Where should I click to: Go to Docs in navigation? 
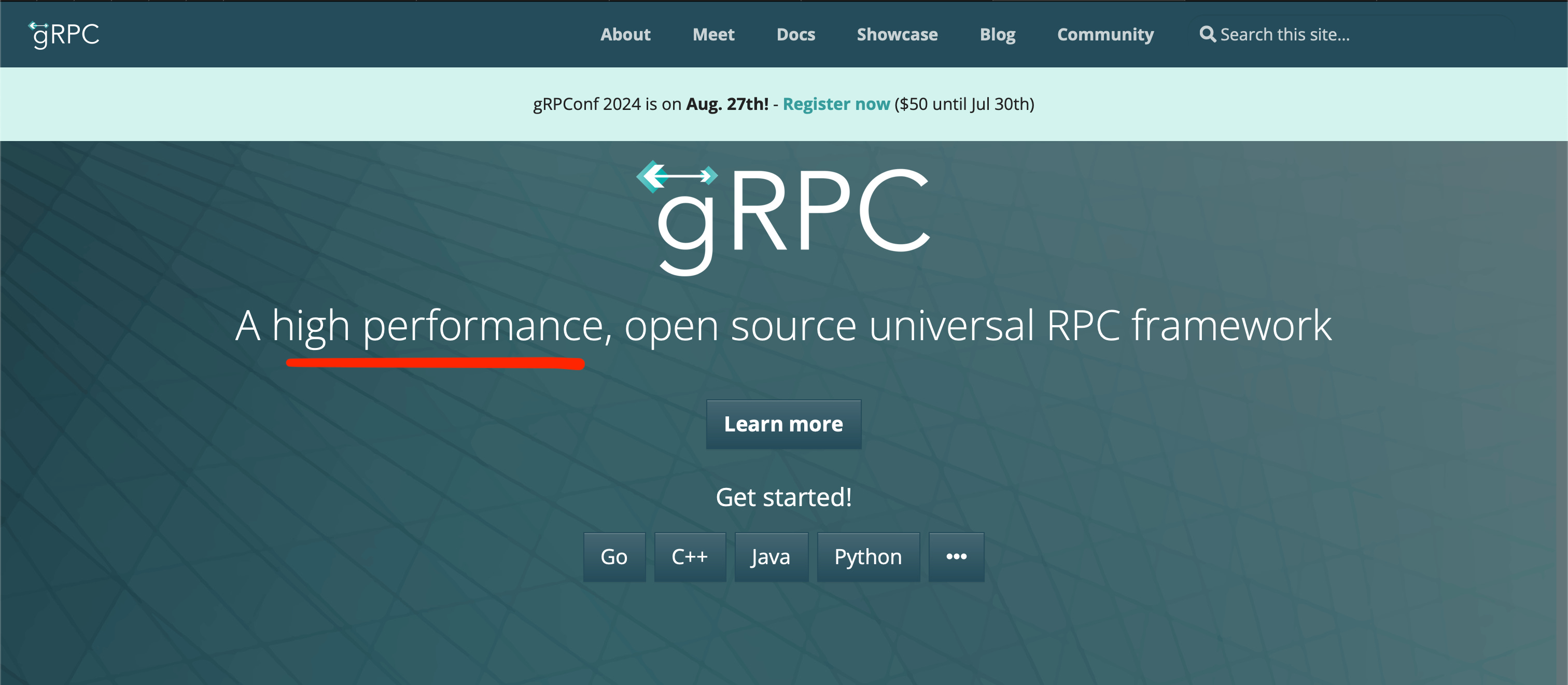click(x=795, y=35)
